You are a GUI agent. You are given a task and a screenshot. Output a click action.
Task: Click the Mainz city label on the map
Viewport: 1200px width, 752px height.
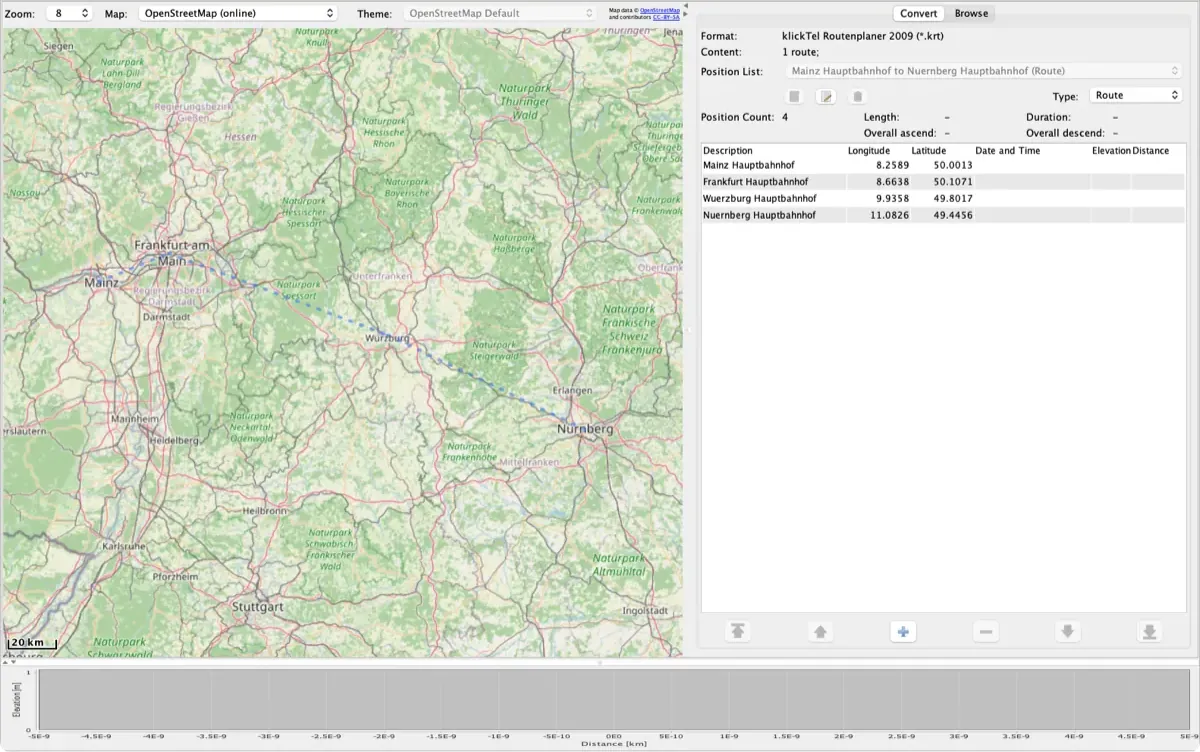101,283
